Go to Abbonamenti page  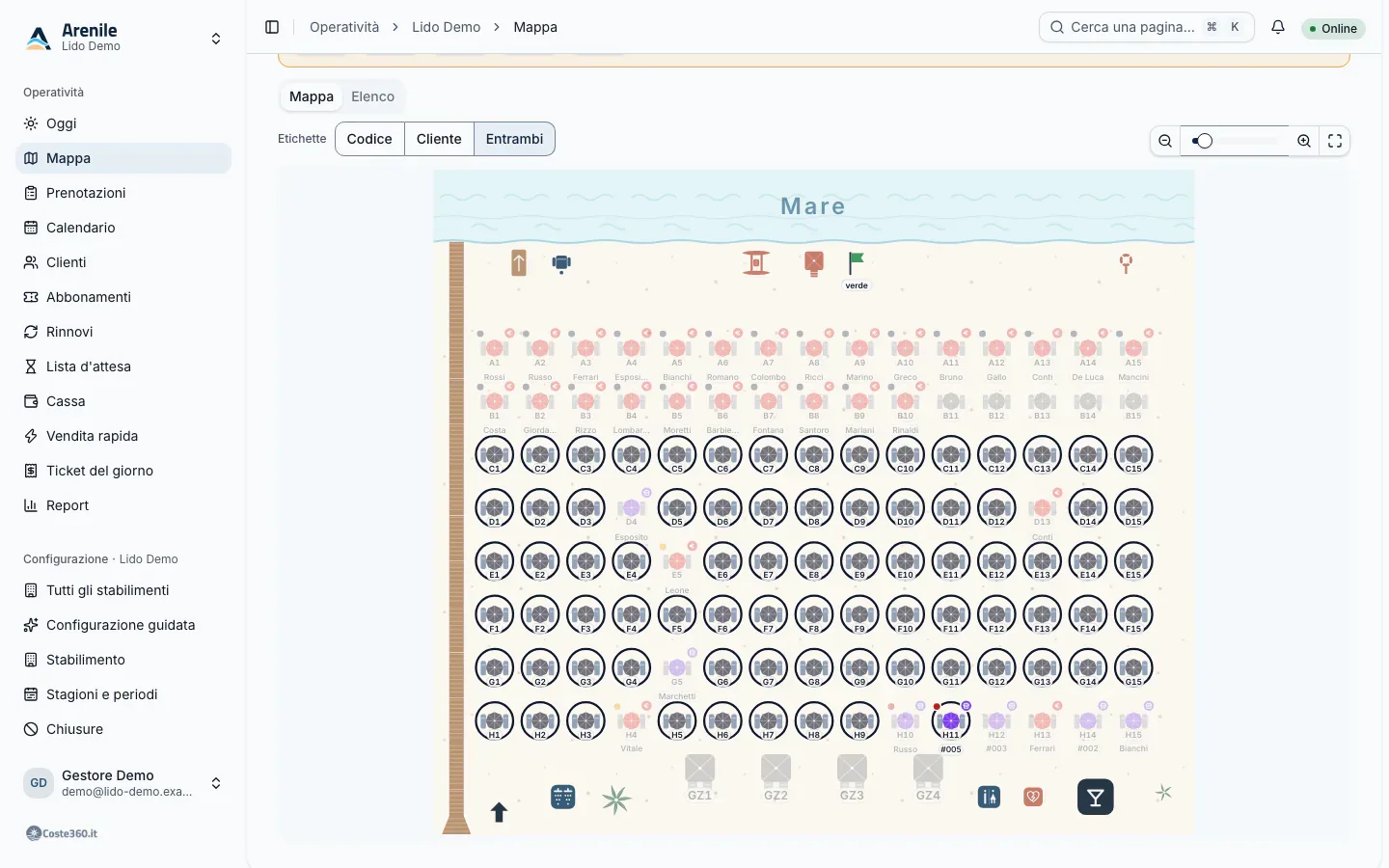click(123, 297)
